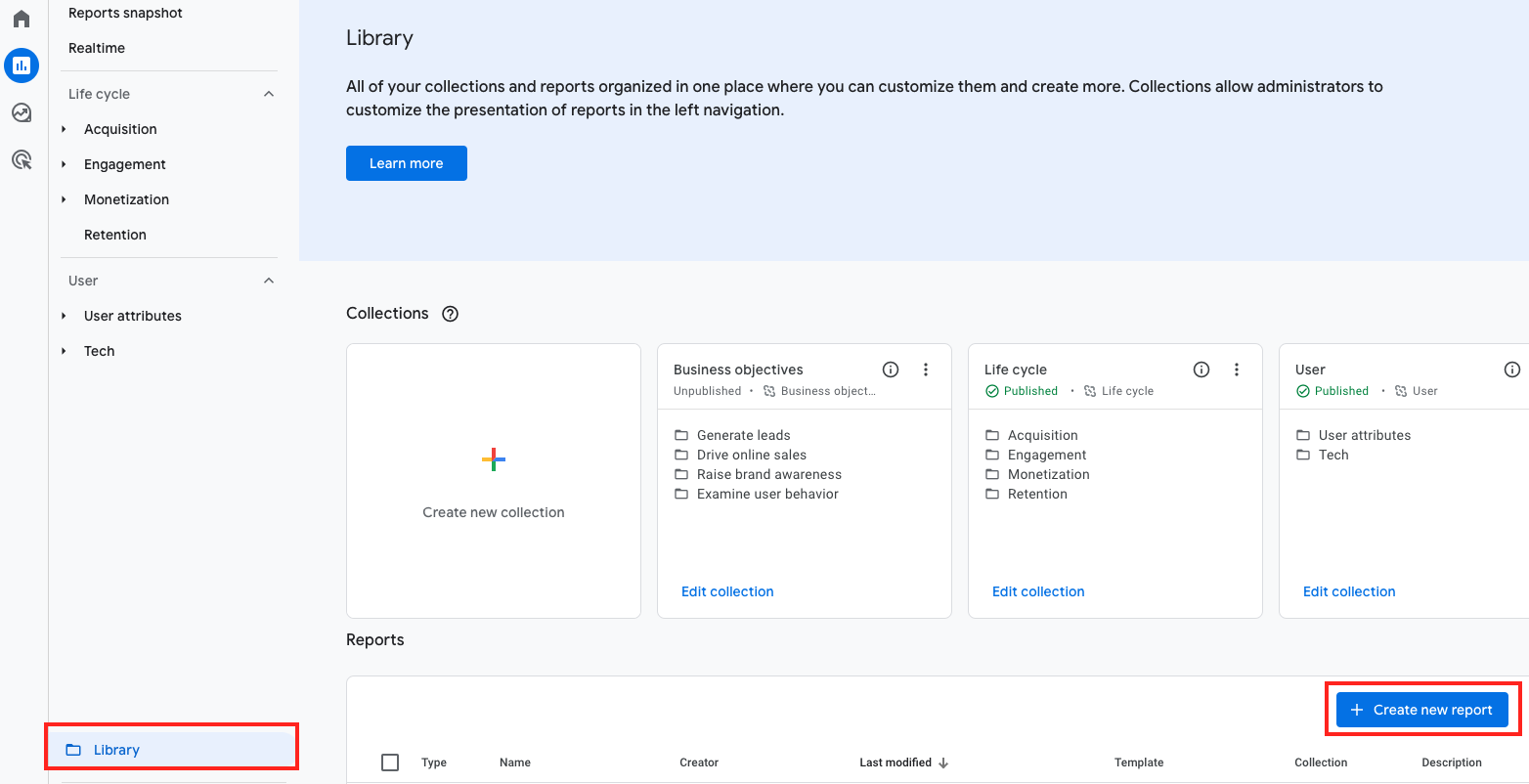Collapse the Life cycle navigation section
Image resolution: width=1529 pixels, height=784 pixels.
coord(269,93)
